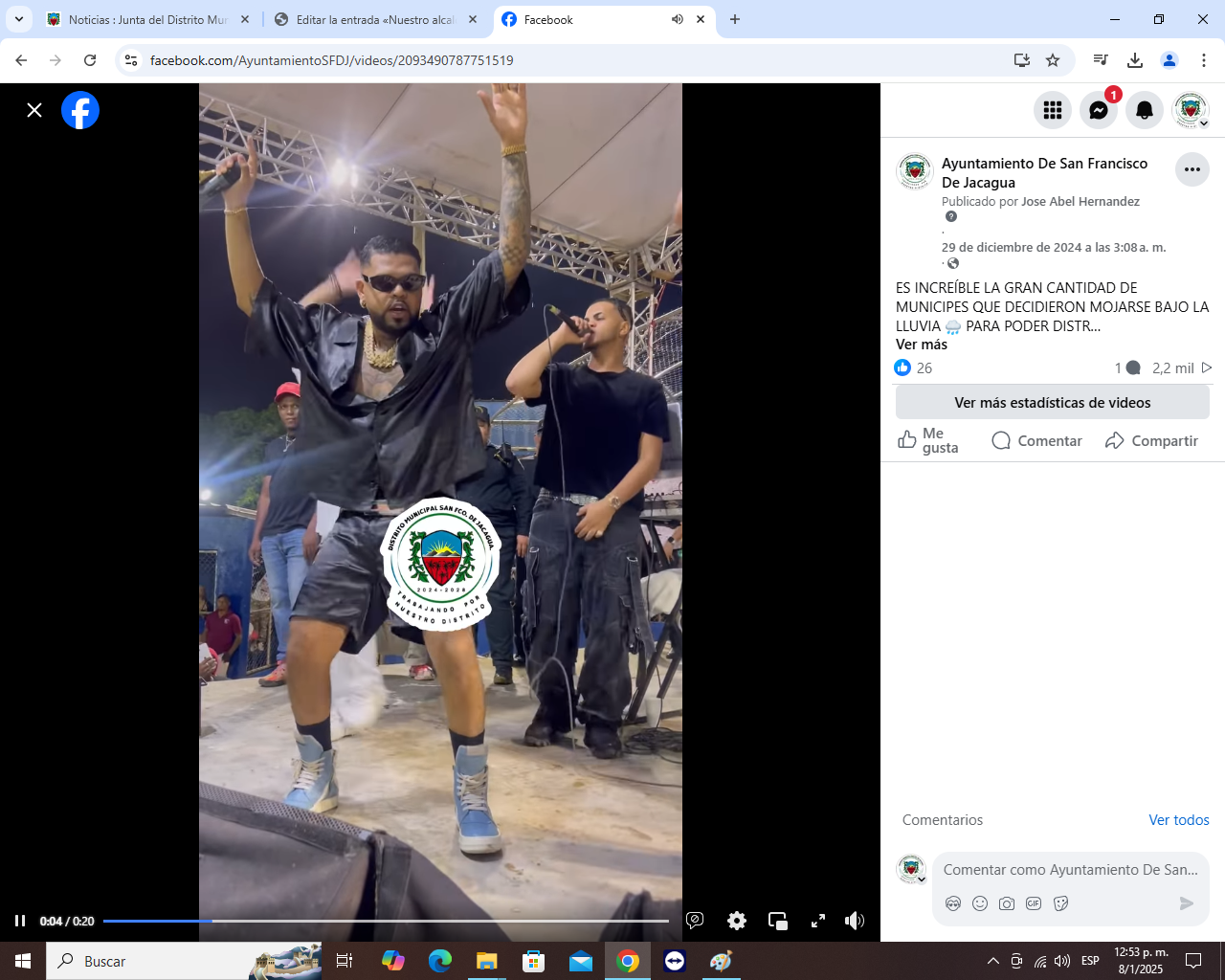Screen dimensions: 1225x980
Task: Toggle picture-in-picture mini player
Action: tap(778, 921)
